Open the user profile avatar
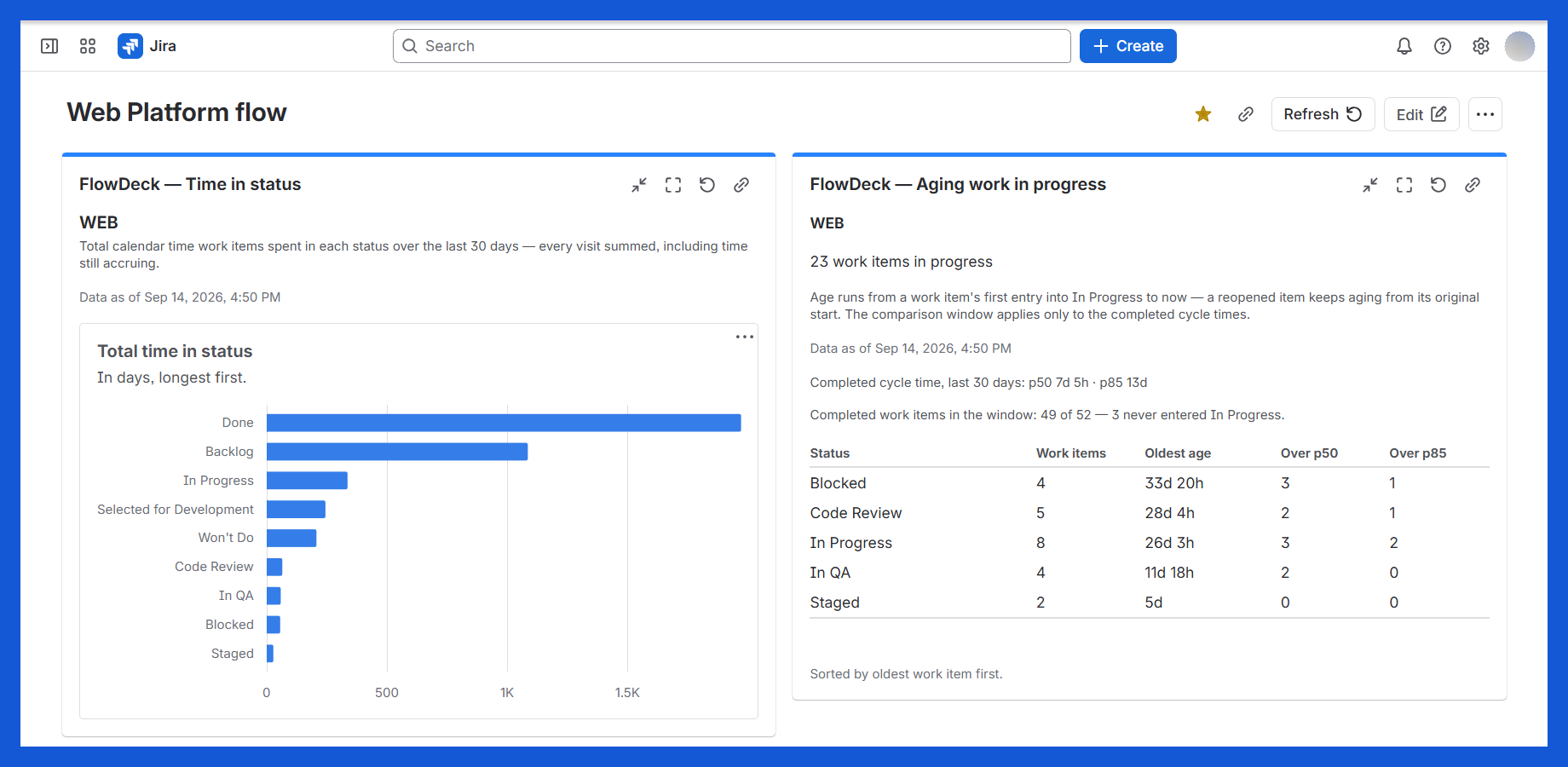The height and width of the screenshot is (767, 1568). tap(1519, 46)
